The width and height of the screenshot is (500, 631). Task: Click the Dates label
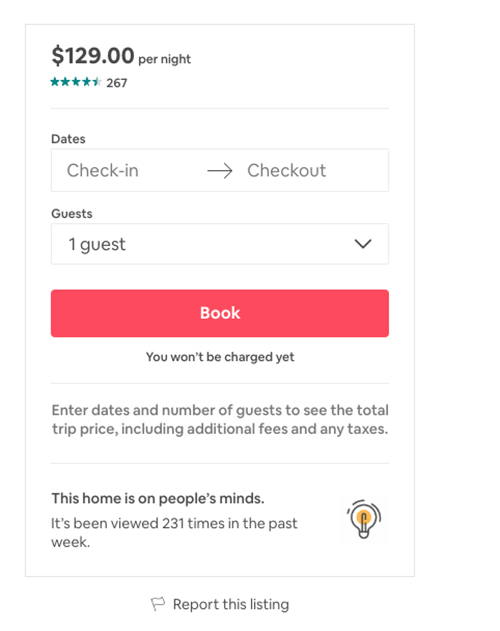(68, 139)
